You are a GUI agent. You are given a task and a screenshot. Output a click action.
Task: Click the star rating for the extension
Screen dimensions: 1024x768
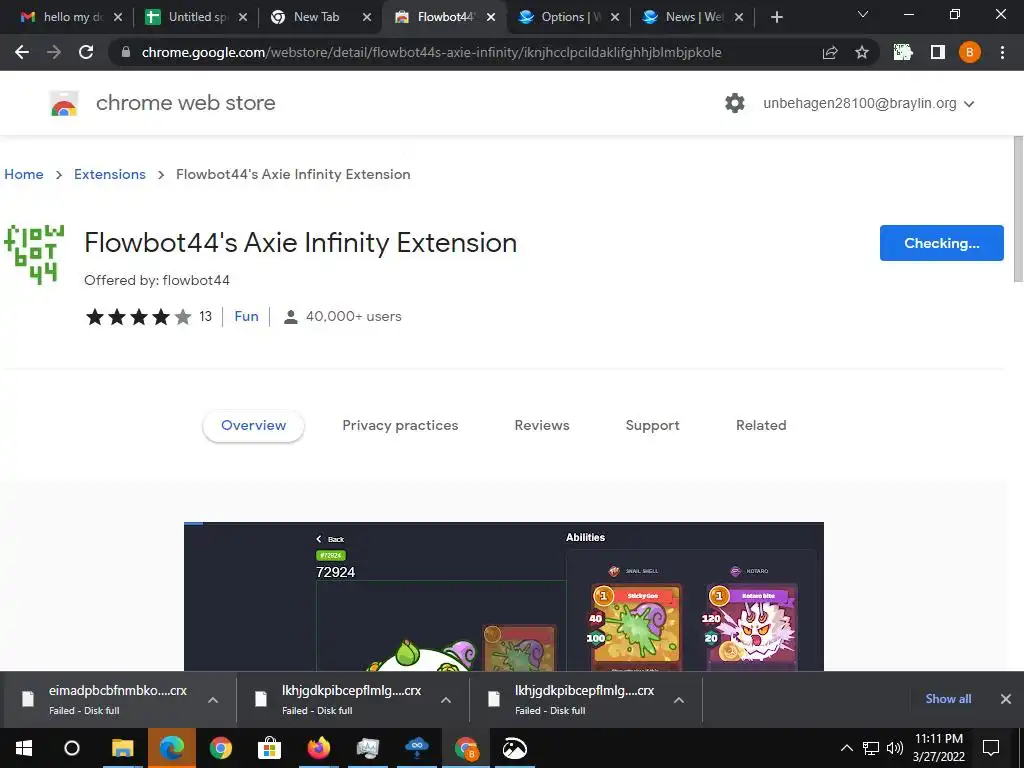[x=138, y=317]
